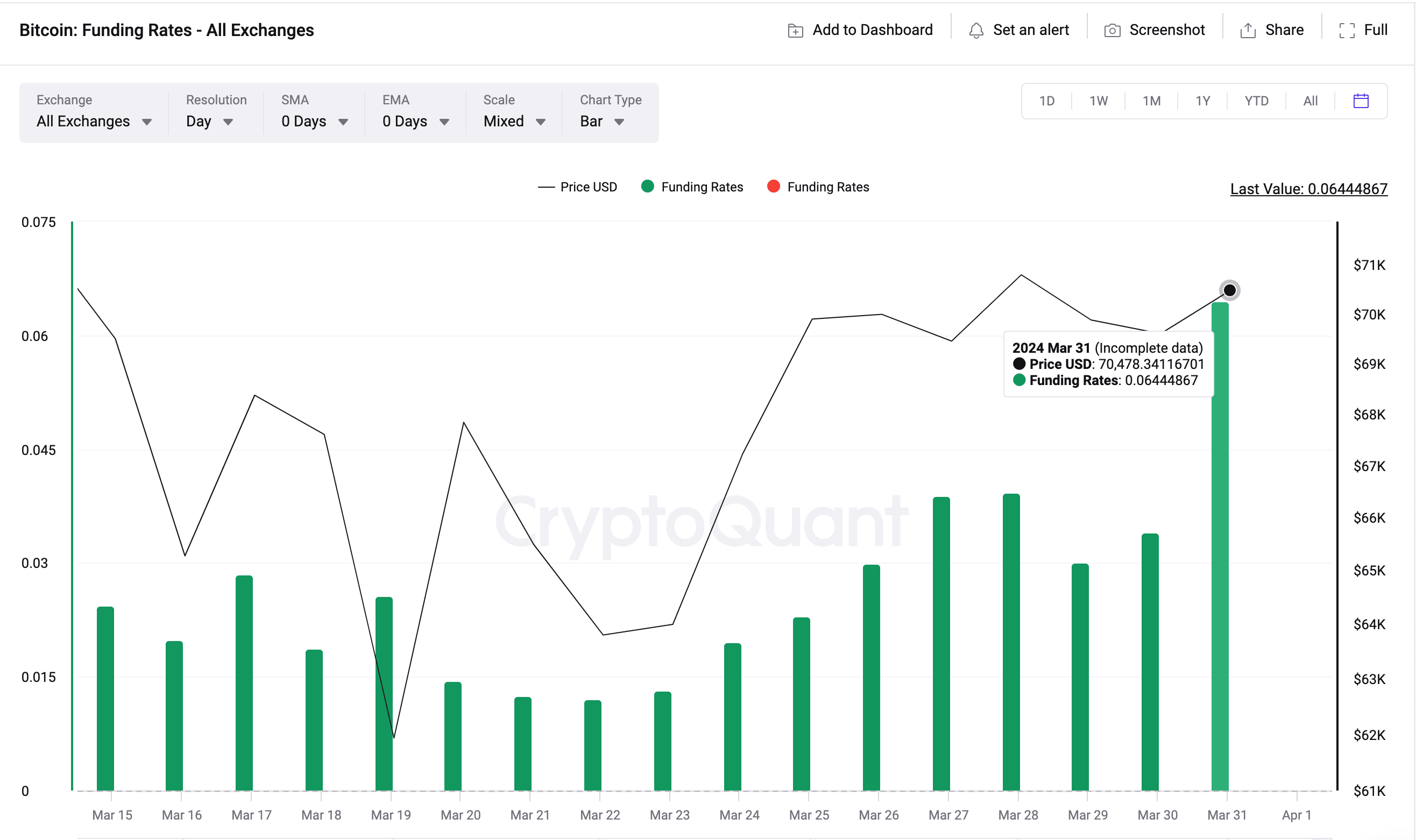1416x840 pixels.
Task: Select the 1W time range tab
Action: click(x=1099, y=101)
